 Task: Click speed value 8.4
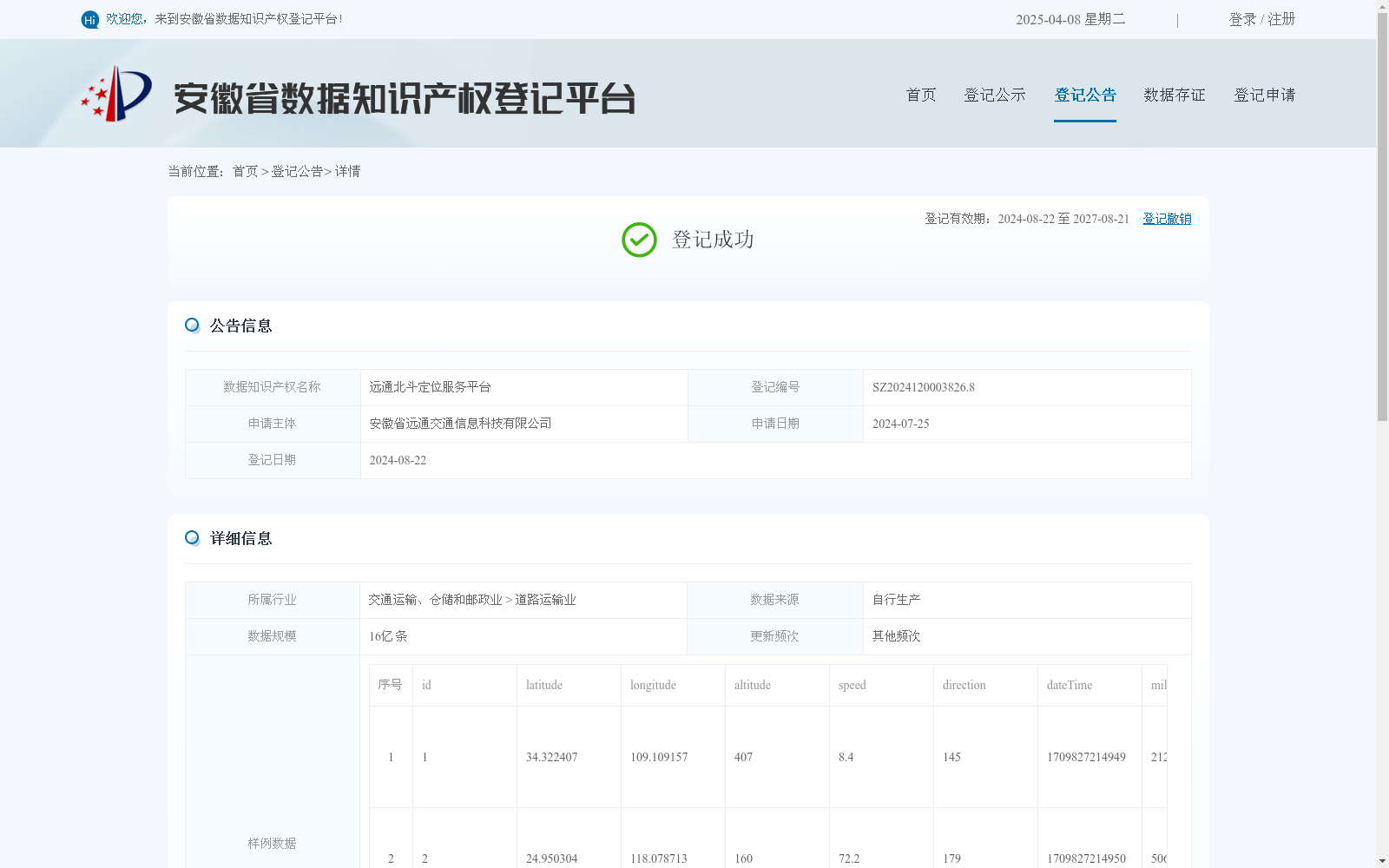point(846,757)
